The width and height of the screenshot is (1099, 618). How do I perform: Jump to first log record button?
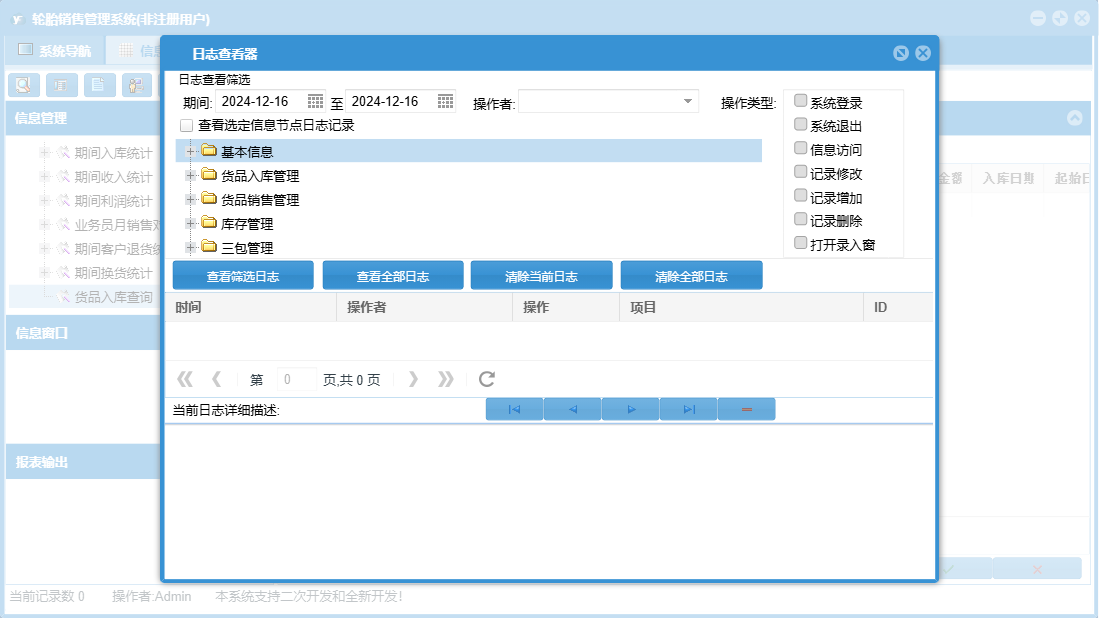coord(514,409)
